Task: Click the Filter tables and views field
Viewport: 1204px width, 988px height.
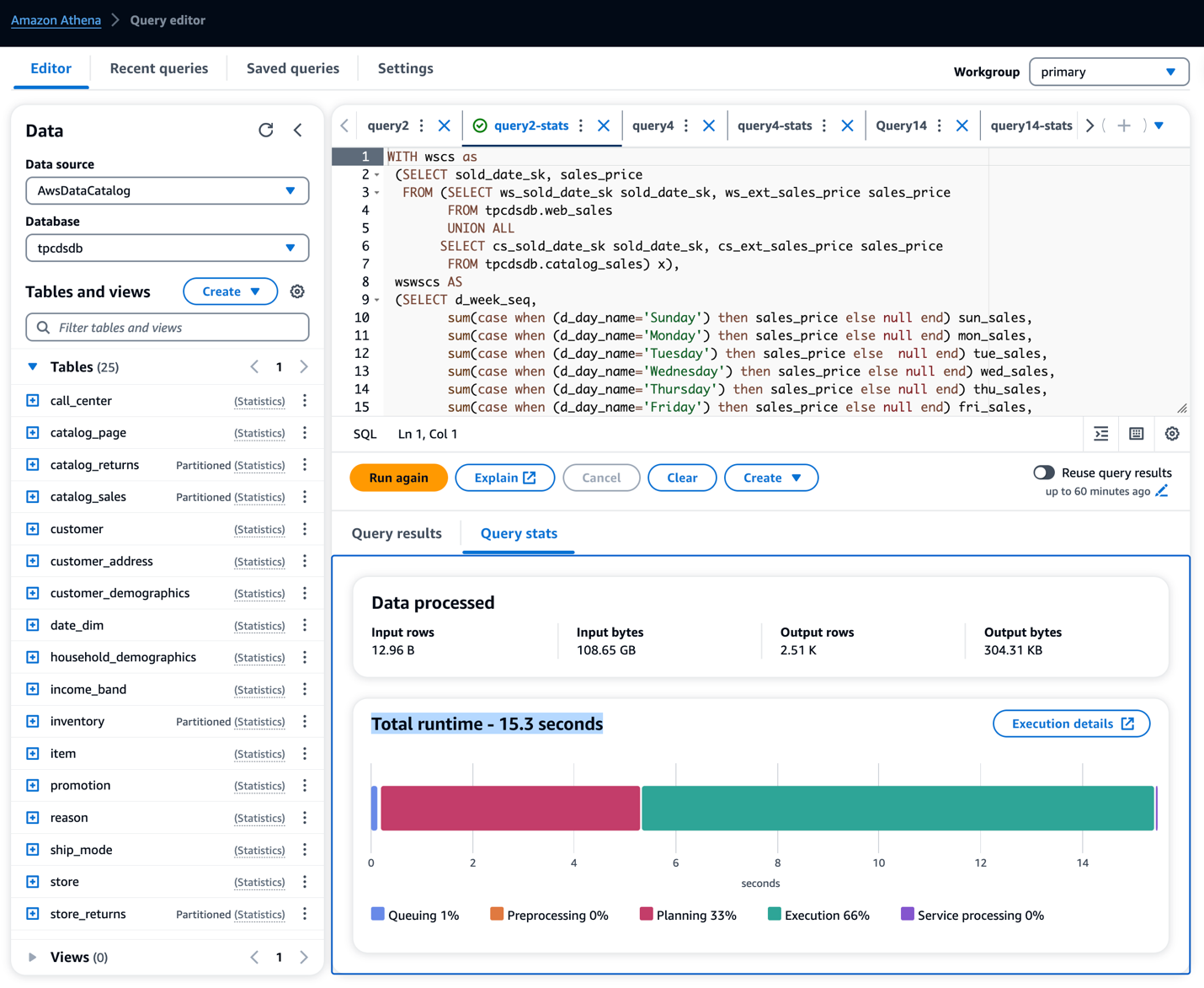Action: 167,327
